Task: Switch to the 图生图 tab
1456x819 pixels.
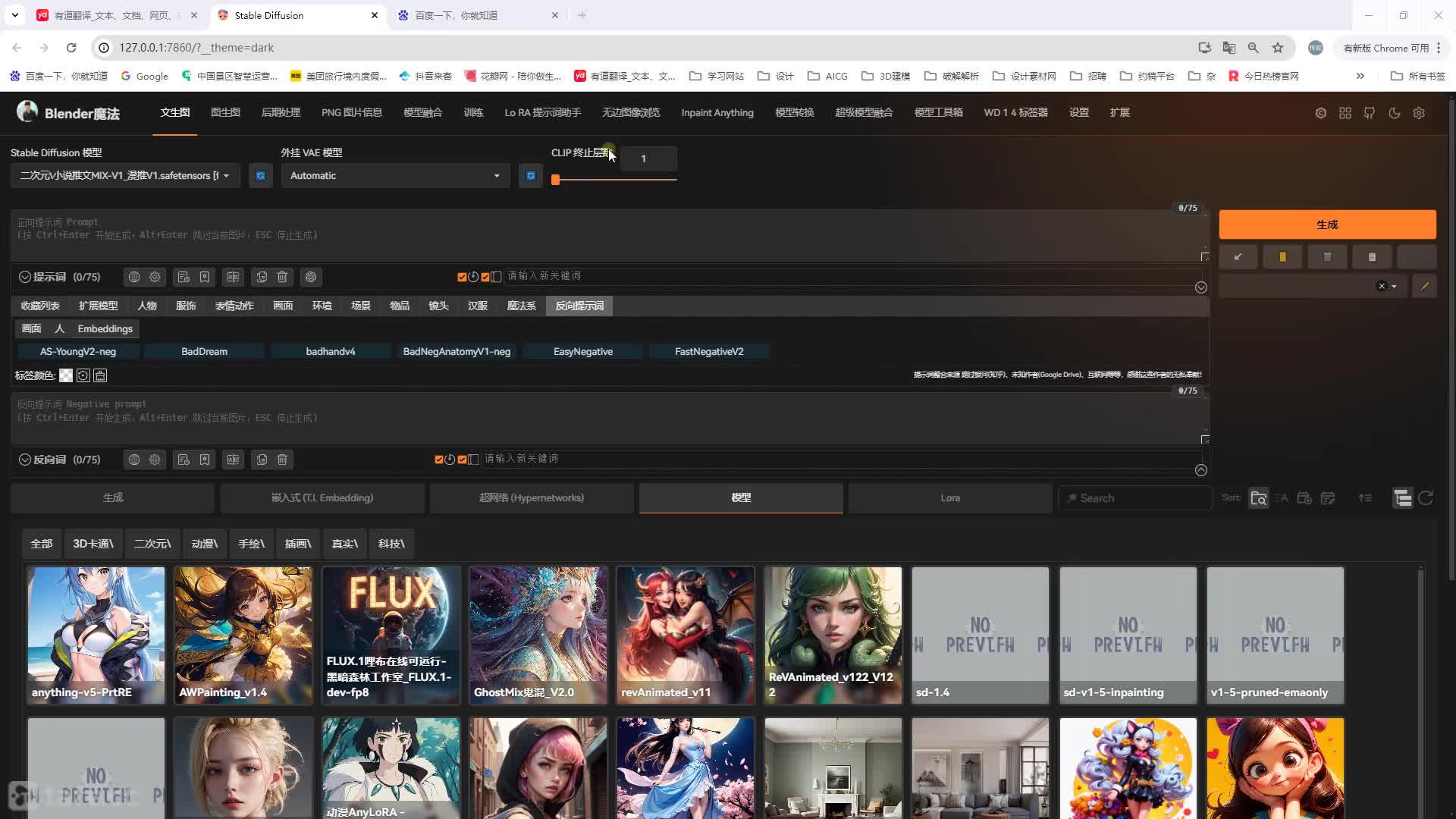Action: [x=225, y=113]
